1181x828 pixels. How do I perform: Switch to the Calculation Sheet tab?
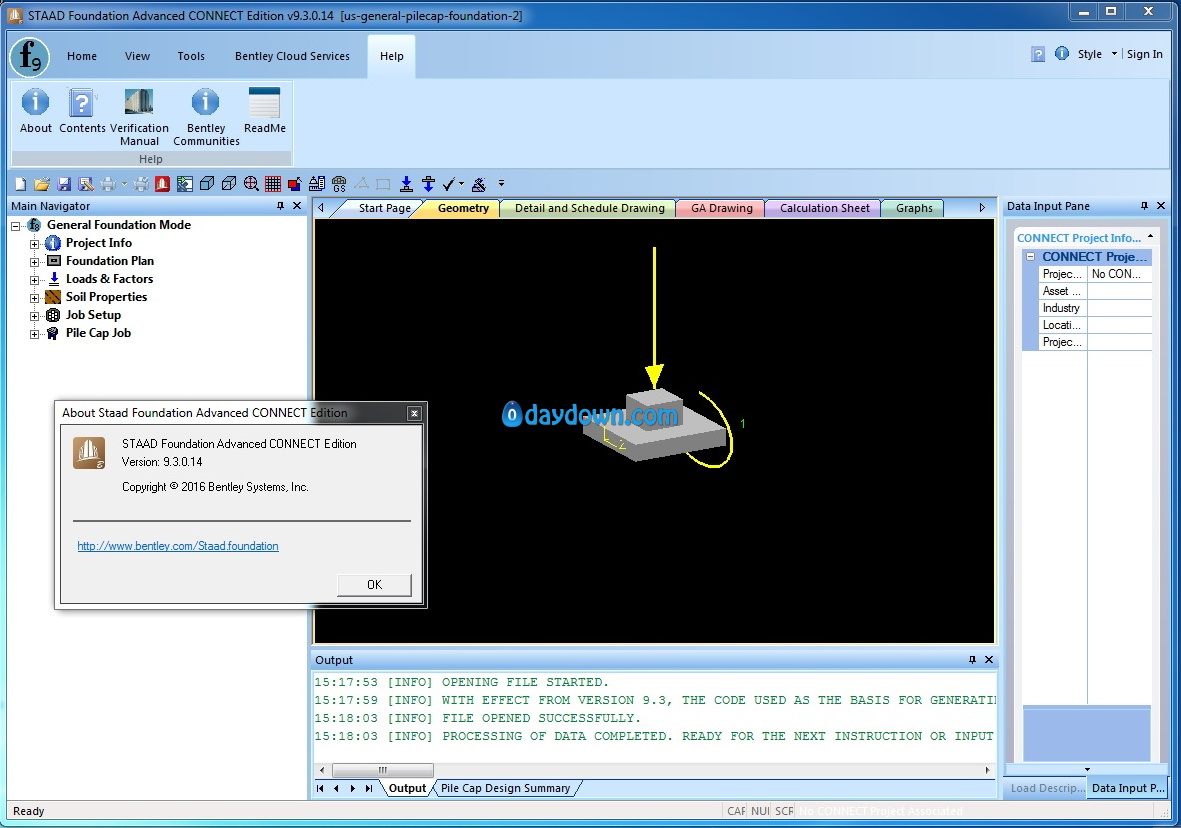[x=825, y=208]
